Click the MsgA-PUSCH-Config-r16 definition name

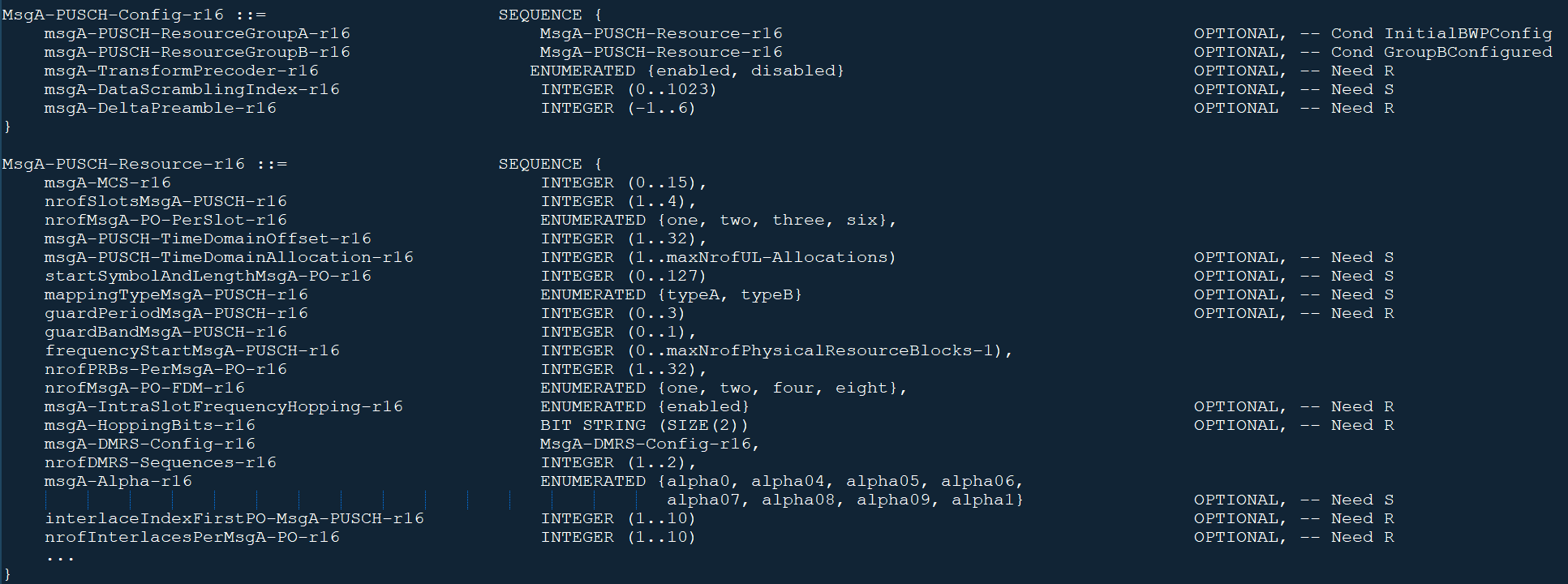point(113,15)
